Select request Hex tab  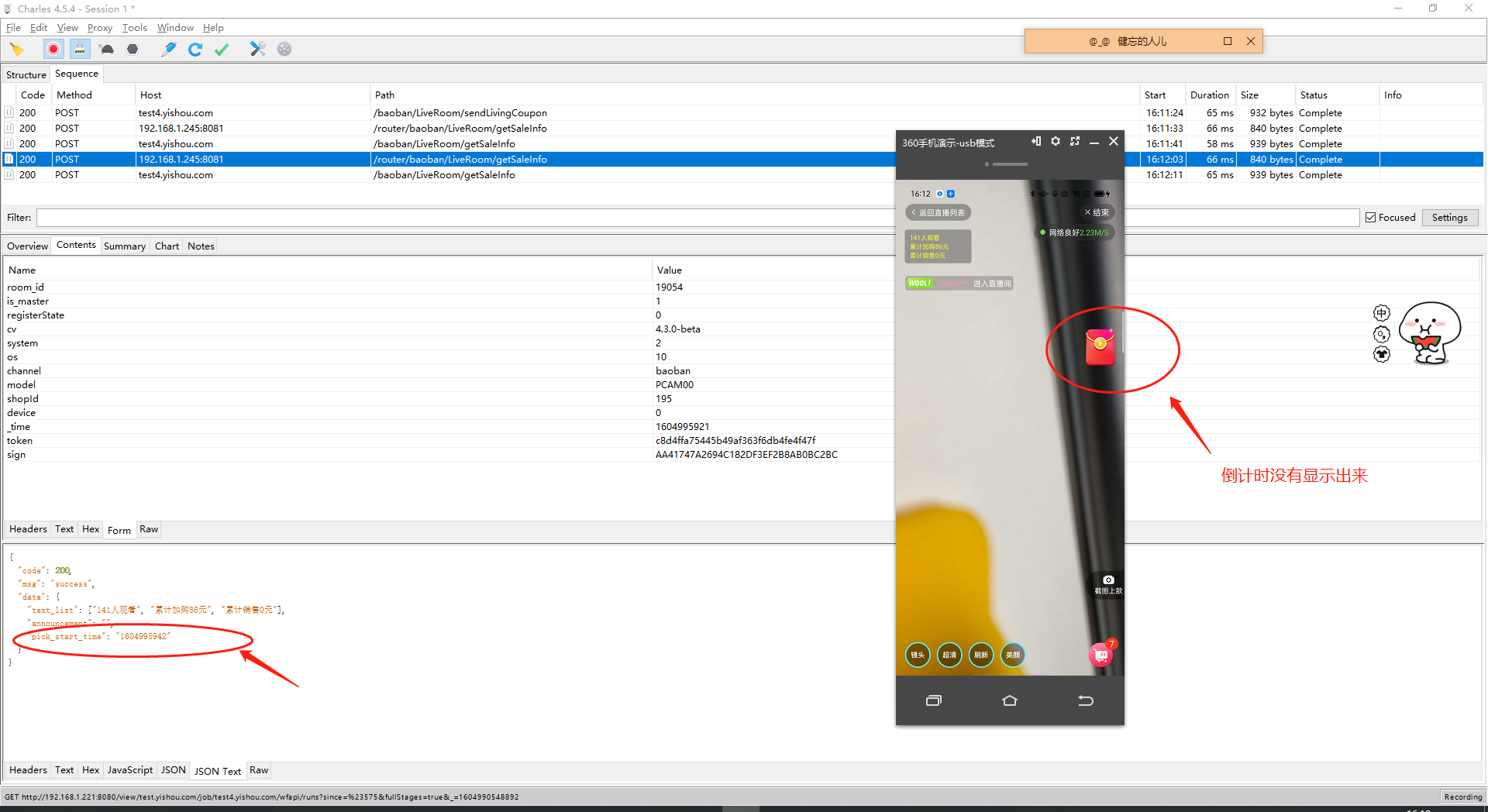[91, 529]
